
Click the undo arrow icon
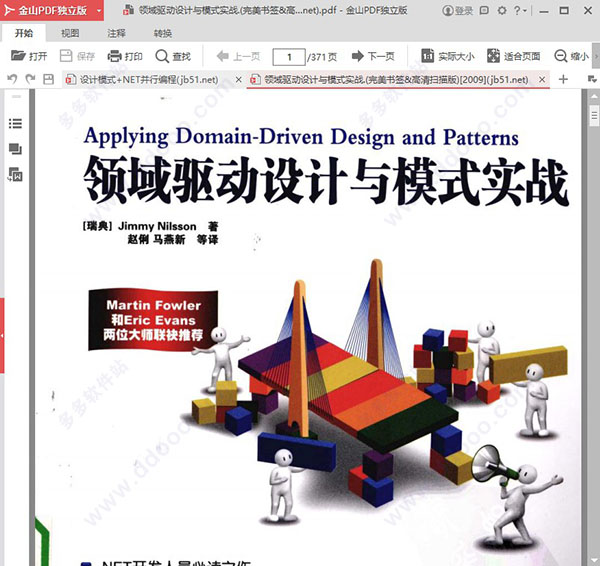pyautogui.click(x=12, y=79)
